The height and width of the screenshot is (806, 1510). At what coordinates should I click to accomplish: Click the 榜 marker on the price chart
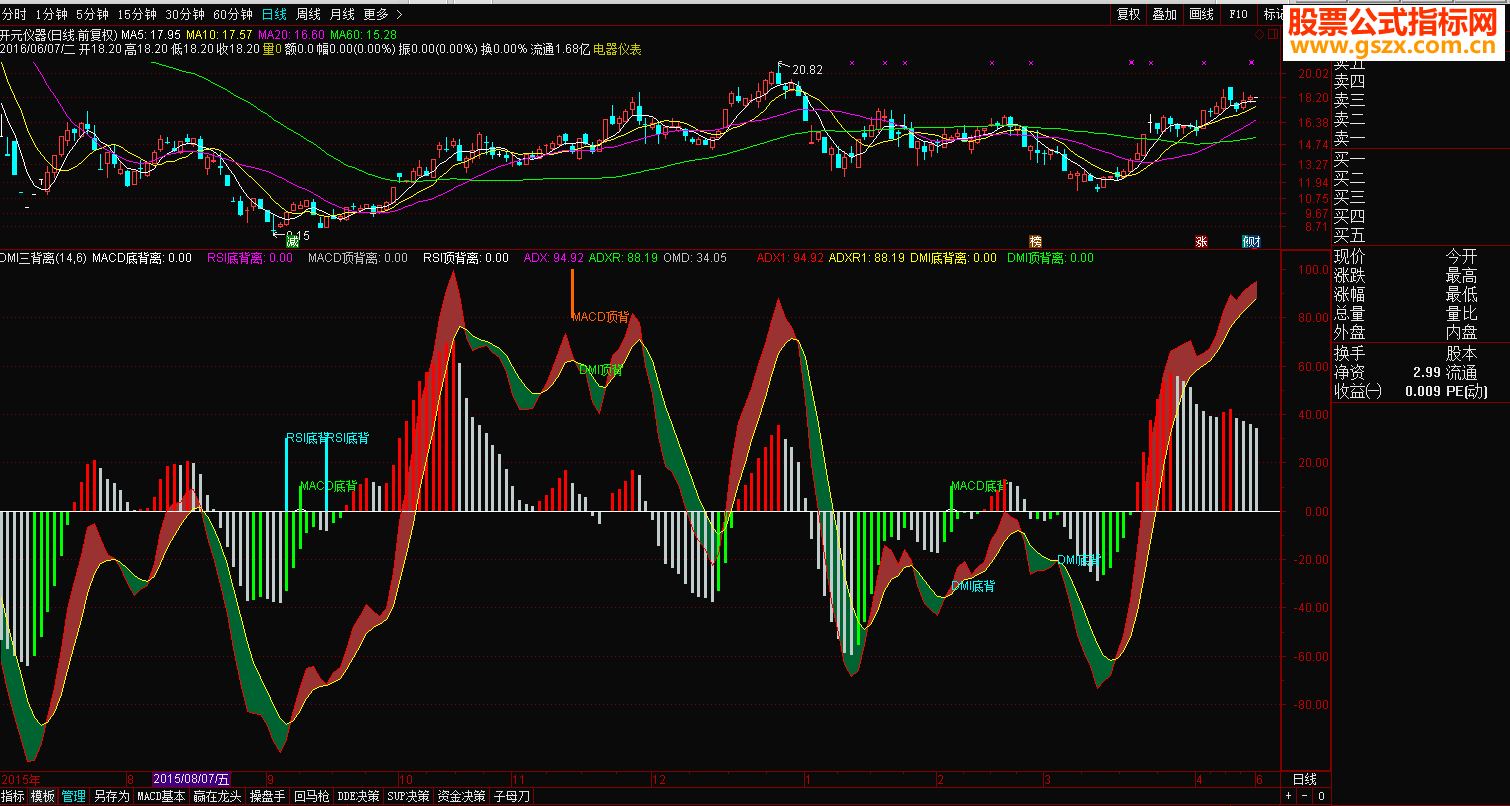click(x=1036, y=241)
